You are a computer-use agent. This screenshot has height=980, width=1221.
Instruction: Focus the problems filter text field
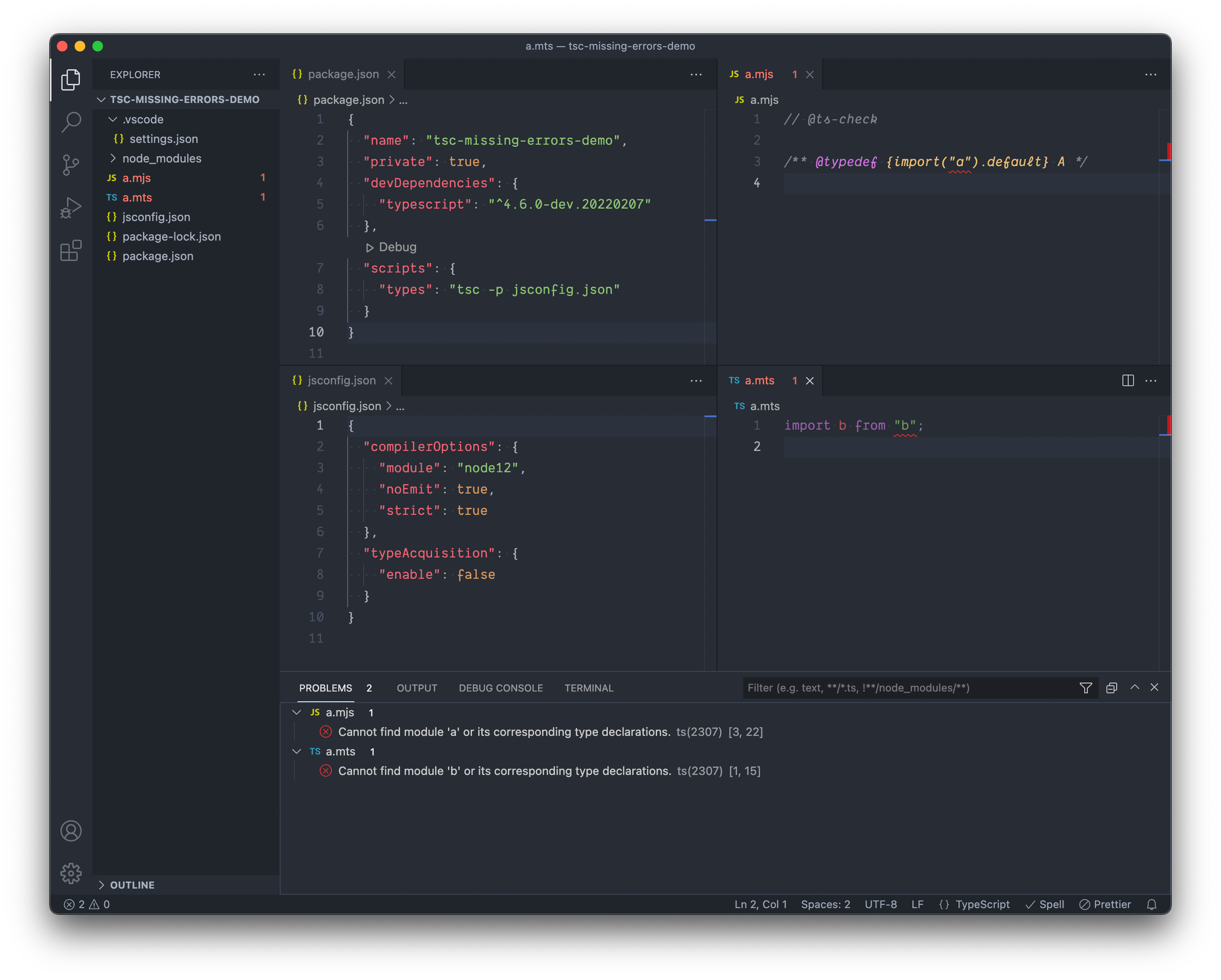906,688
